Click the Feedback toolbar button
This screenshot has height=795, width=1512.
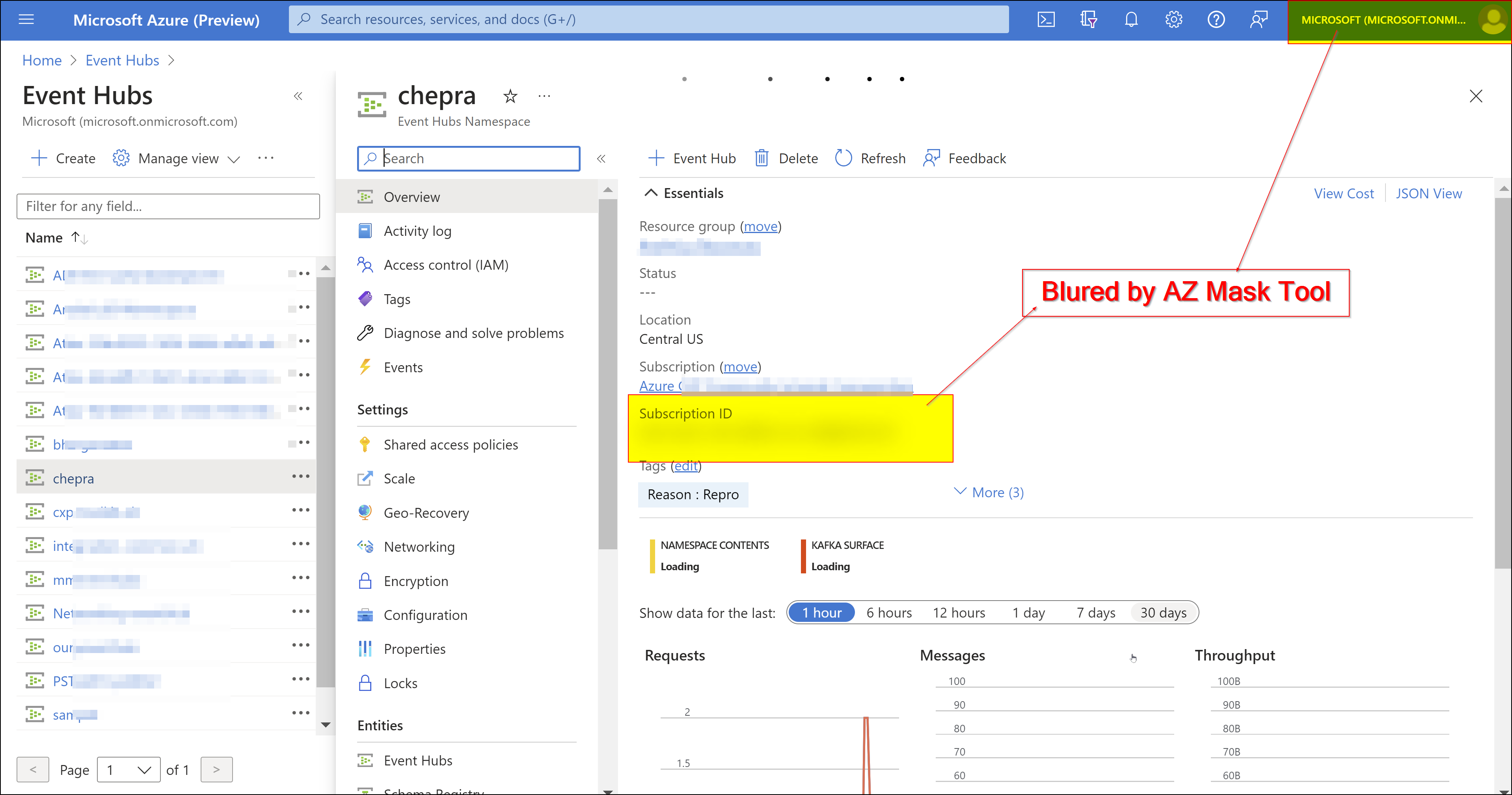pos(965,159)
